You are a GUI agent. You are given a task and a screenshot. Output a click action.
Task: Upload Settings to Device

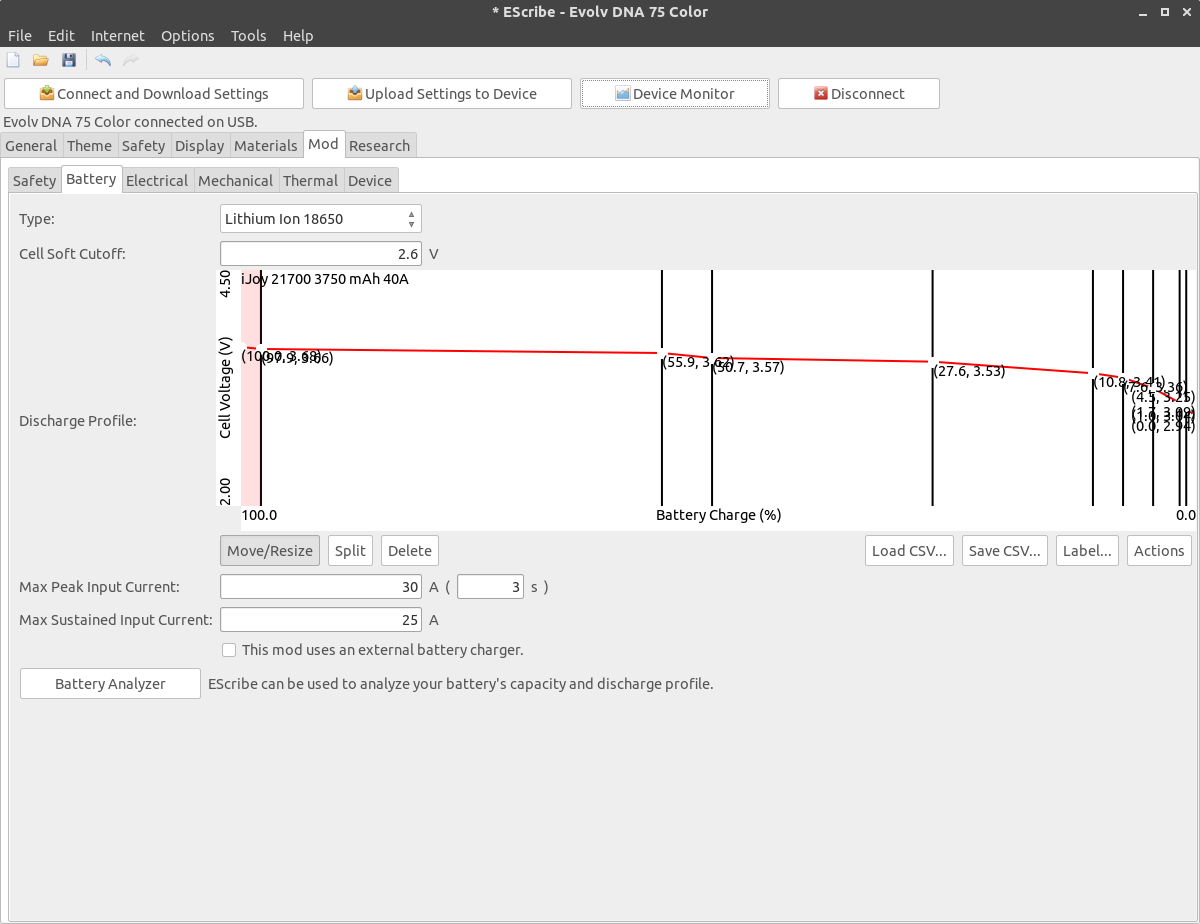click(x=441, y=94)
